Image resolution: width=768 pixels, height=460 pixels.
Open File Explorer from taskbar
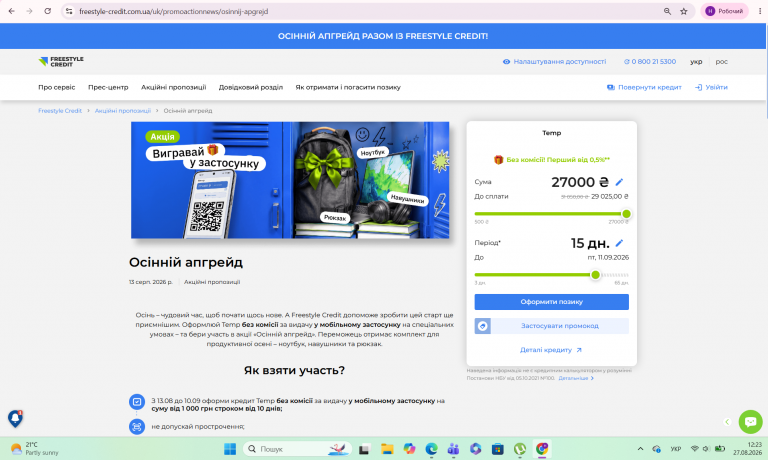(387, 449)
